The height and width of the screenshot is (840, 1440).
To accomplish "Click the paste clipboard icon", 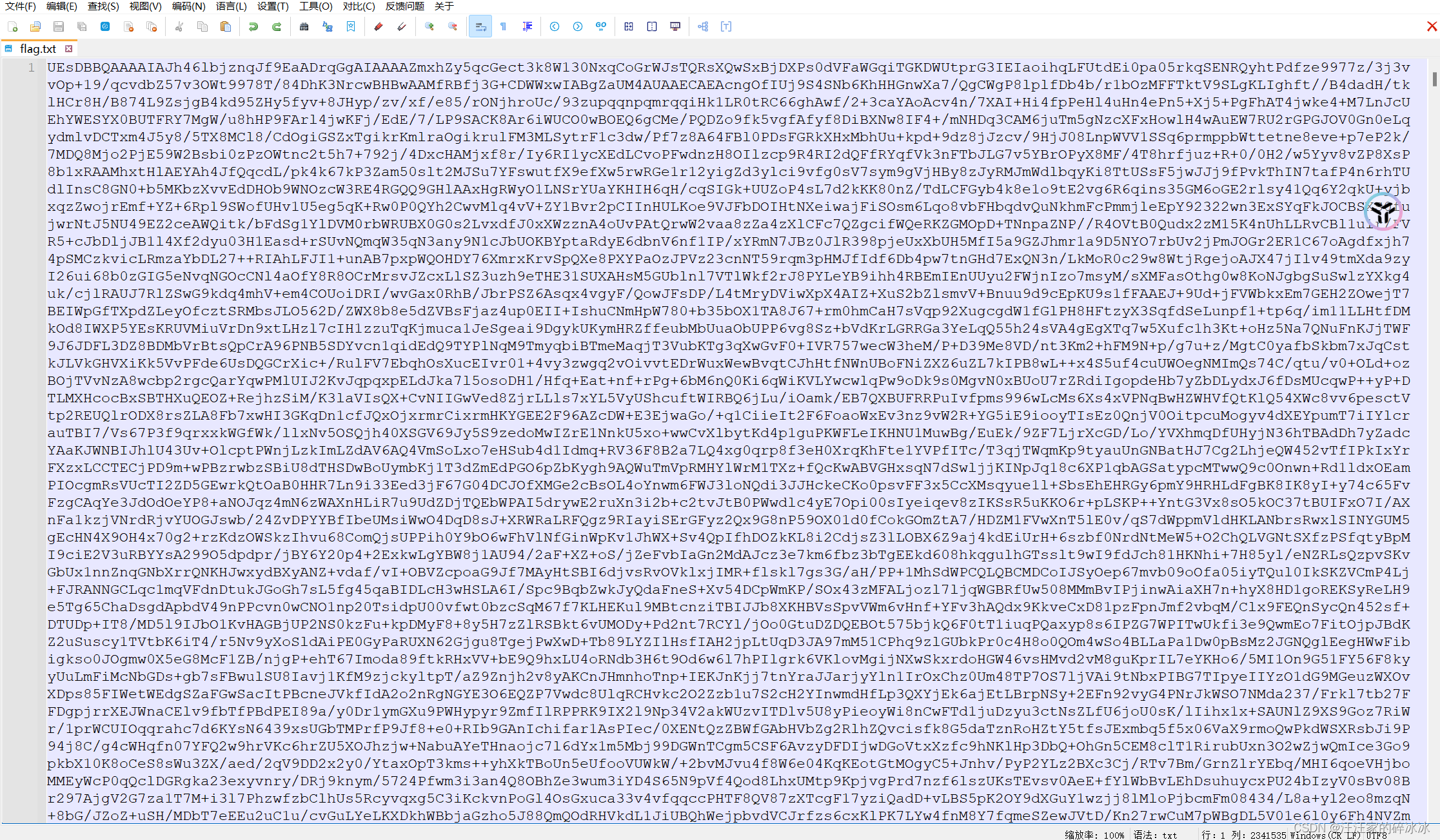I will (x=226, y=26).
